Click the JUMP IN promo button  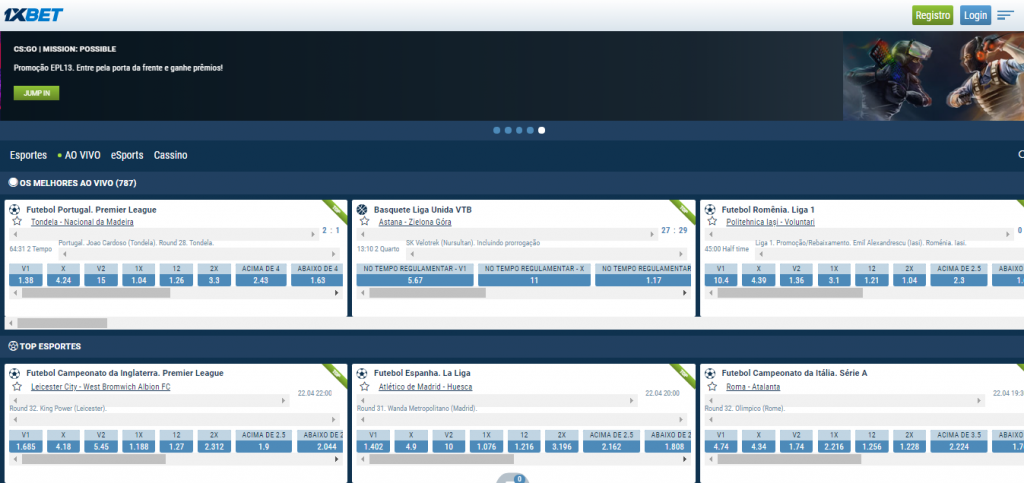pos(37,93)
